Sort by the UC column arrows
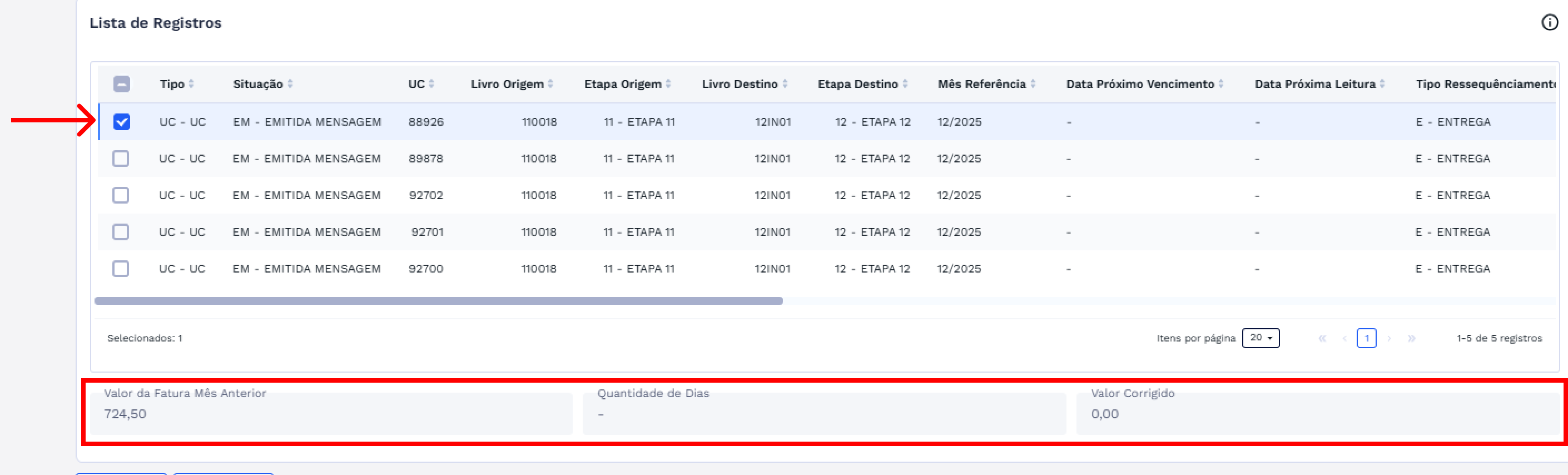This screenshot has height=475, width=1568. click(x=431, y=84)
